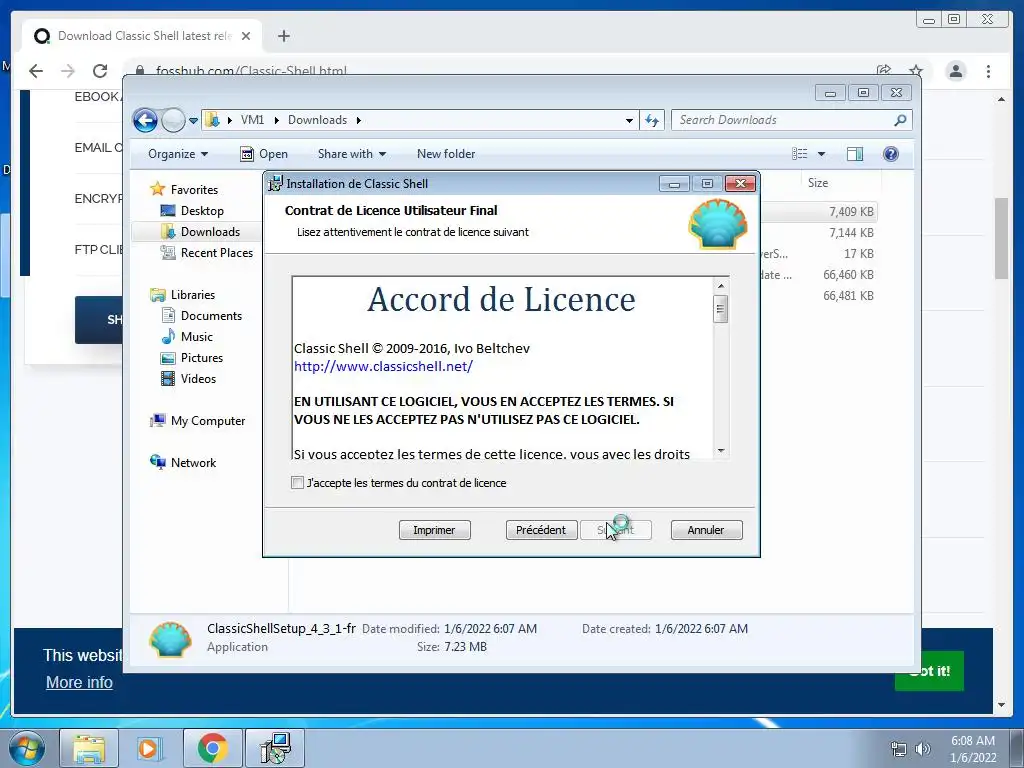Click Open in the Explorer toolbar
Image resolution: width=1024 pixels, height=768 pixels.
point(264,154)
